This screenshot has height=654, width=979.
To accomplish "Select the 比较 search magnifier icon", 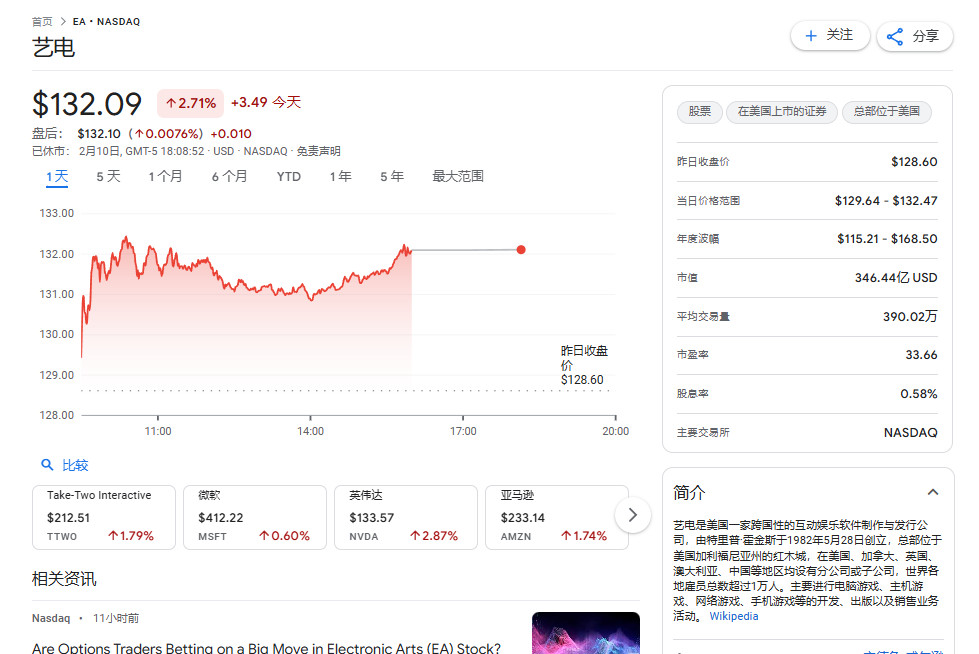I will (48, 465).
